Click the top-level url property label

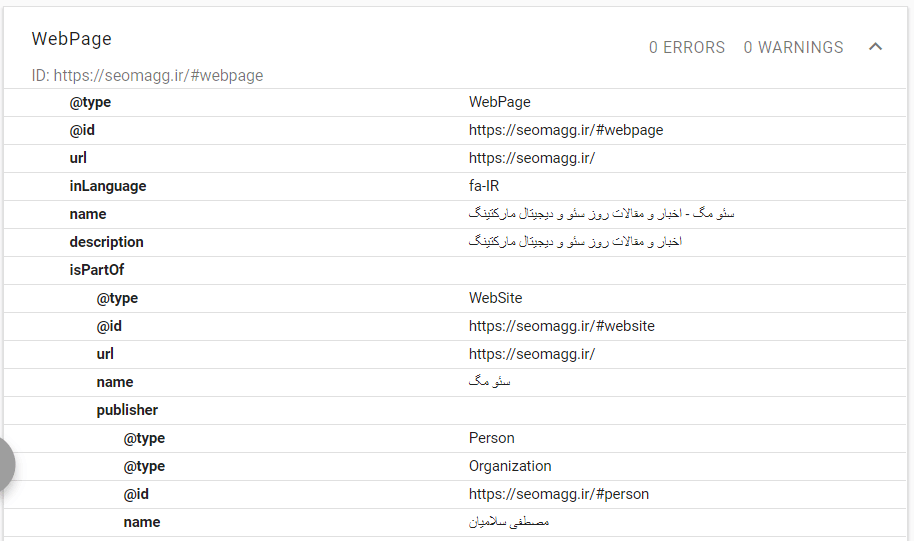(x=78, y=158)
